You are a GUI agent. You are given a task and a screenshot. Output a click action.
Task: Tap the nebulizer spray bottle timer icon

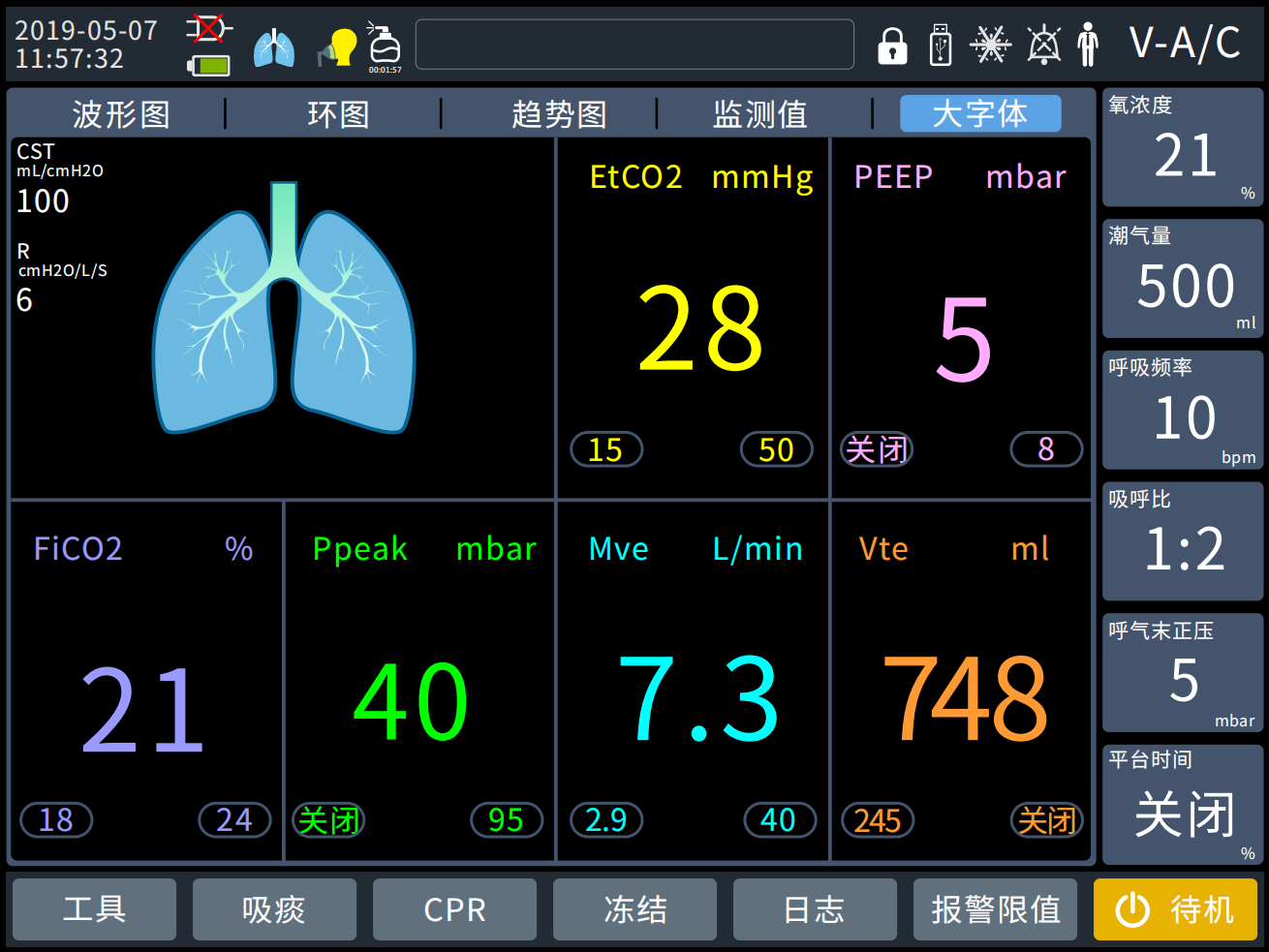(385, 46)
